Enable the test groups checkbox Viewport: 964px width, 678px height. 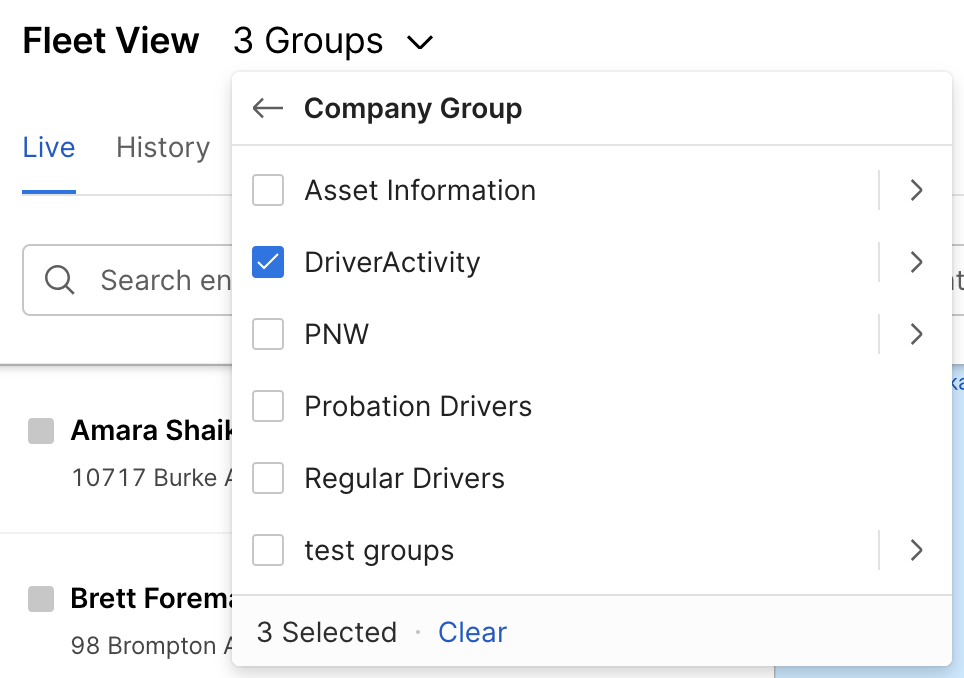pos(268,550)
